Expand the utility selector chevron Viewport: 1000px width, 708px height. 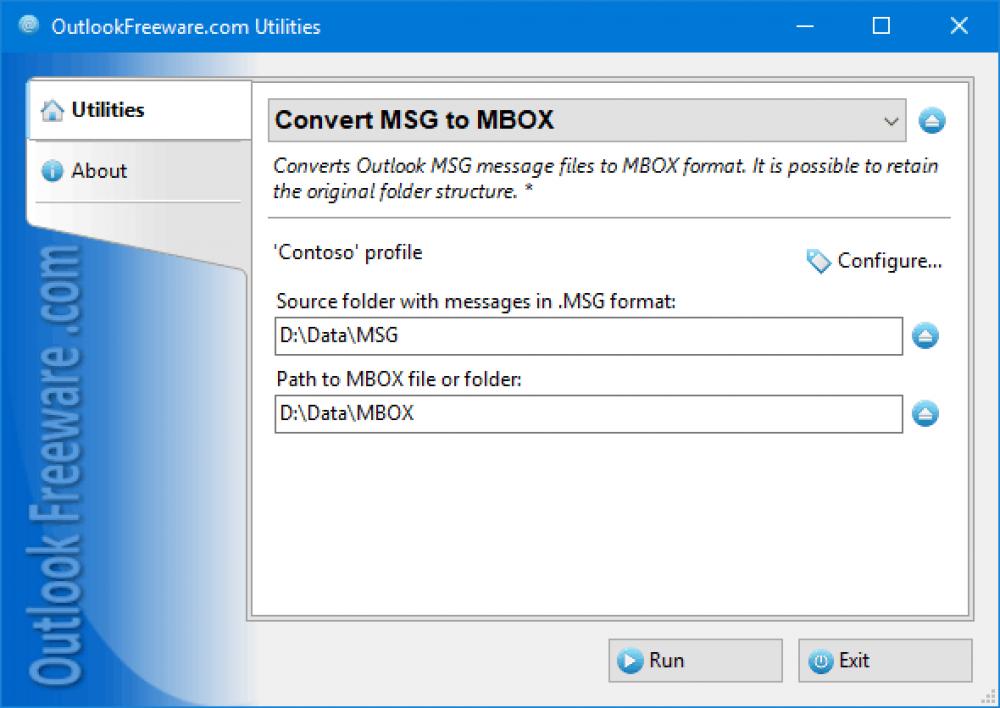pos(891,120)
